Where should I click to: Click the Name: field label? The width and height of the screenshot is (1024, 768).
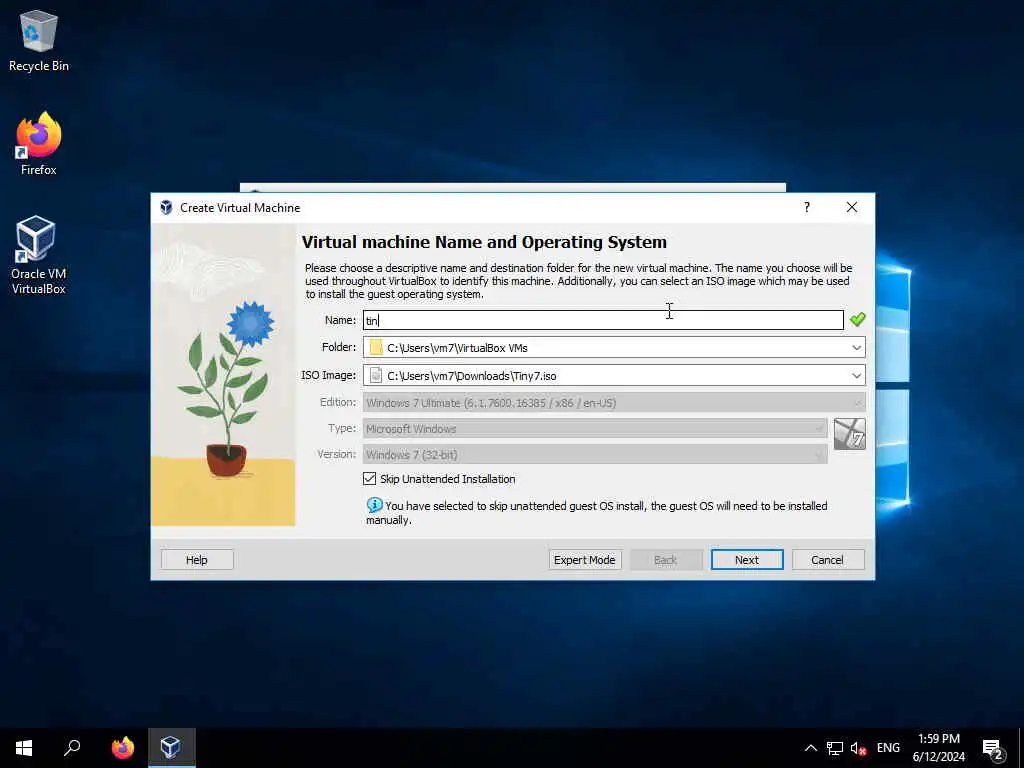pos(340,320)
